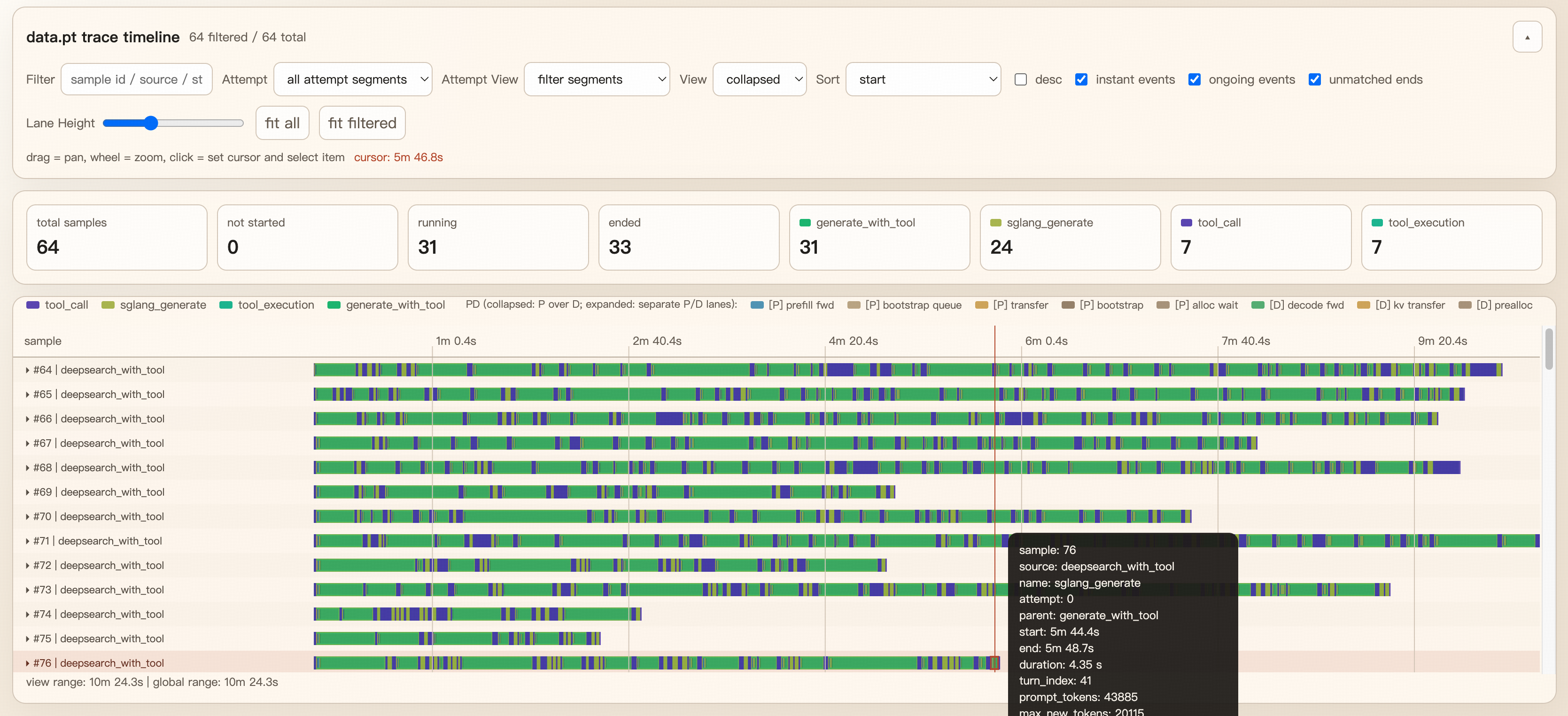The width and height of the screenshot is (1568, 716).
Task: Open the Sort dropdown showing start
Action: click(x=923, y=78)
